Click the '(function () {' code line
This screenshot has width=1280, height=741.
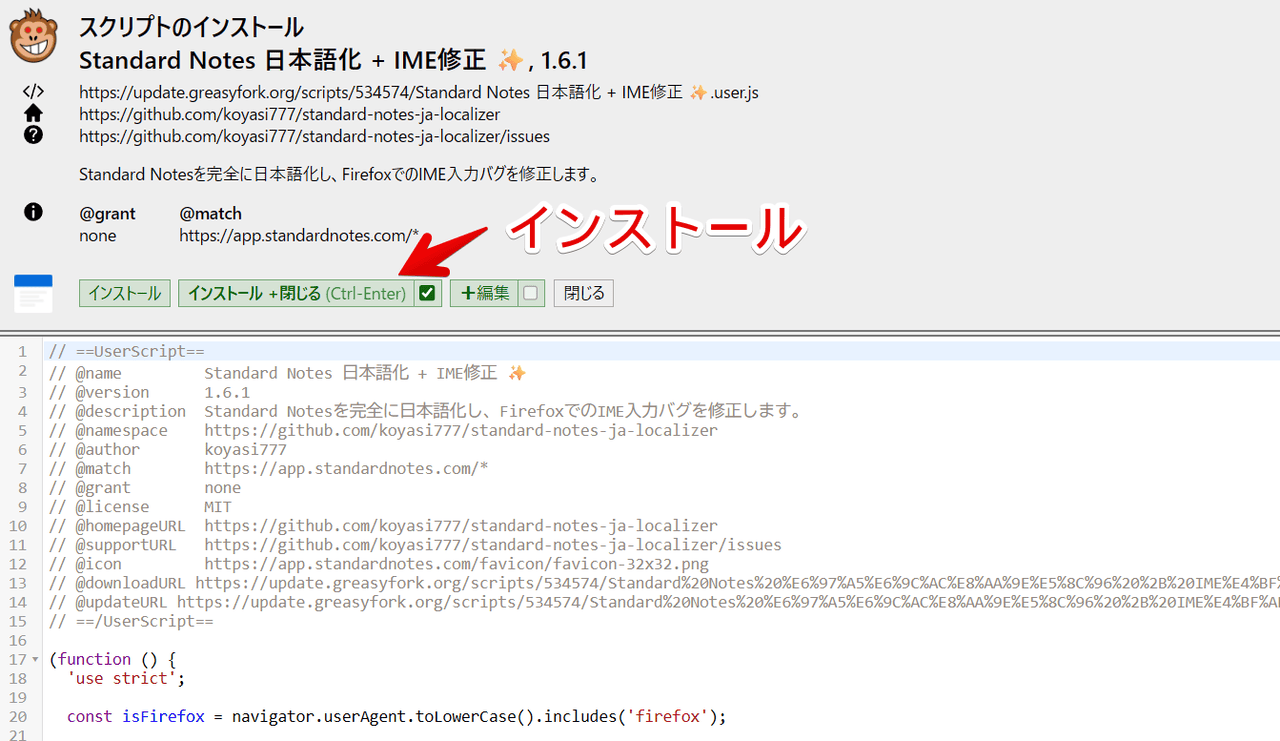tap(112, 658)
